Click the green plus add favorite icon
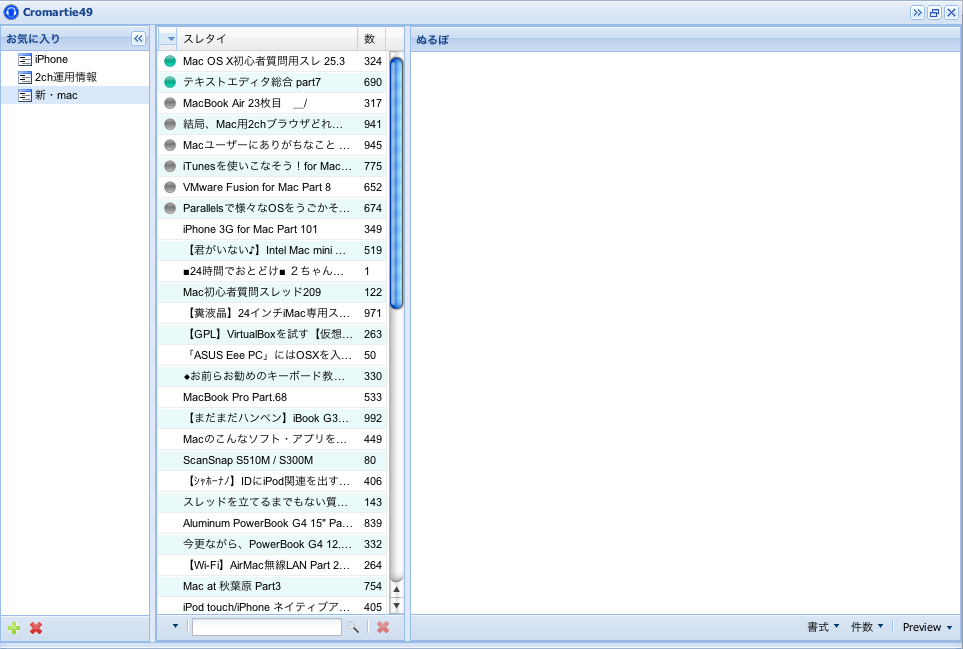Image resolution: width=963 pixels, height=649 pixels. tap(13, 628)
